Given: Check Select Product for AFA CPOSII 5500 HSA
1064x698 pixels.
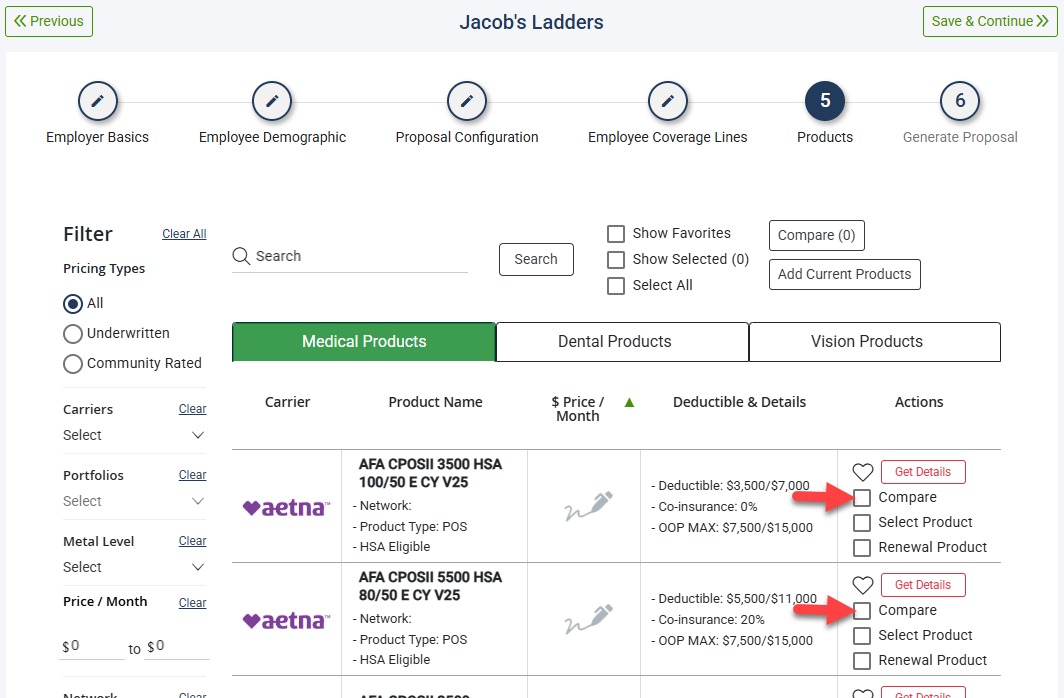Looking at the screenshot, I should [x=862, y=636].
